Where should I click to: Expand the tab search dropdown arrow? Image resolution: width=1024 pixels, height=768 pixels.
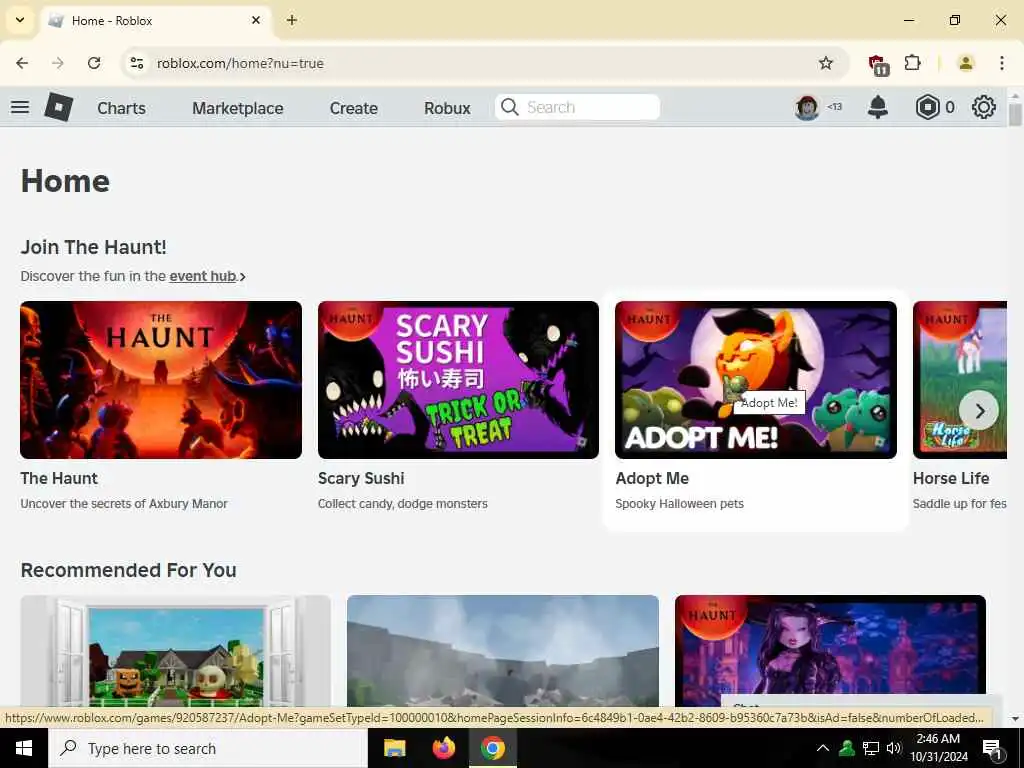20,20
